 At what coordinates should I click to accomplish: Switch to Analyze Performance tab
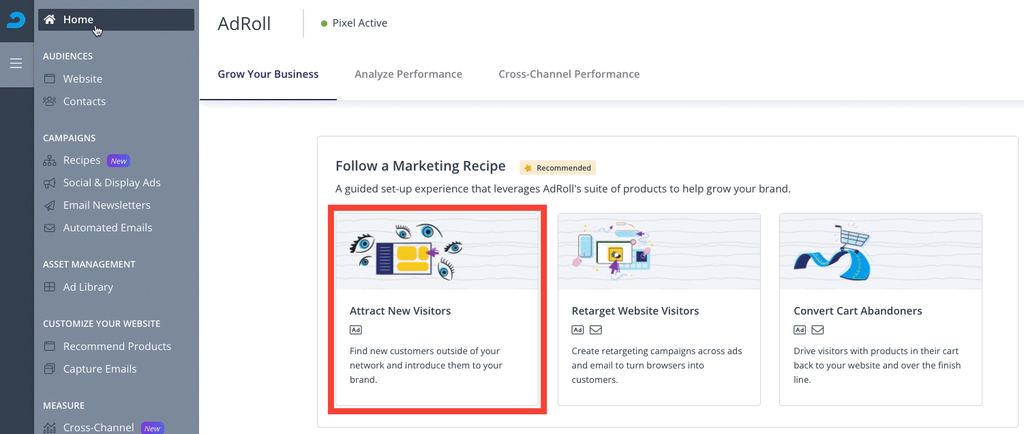click(x=408, y=74)
